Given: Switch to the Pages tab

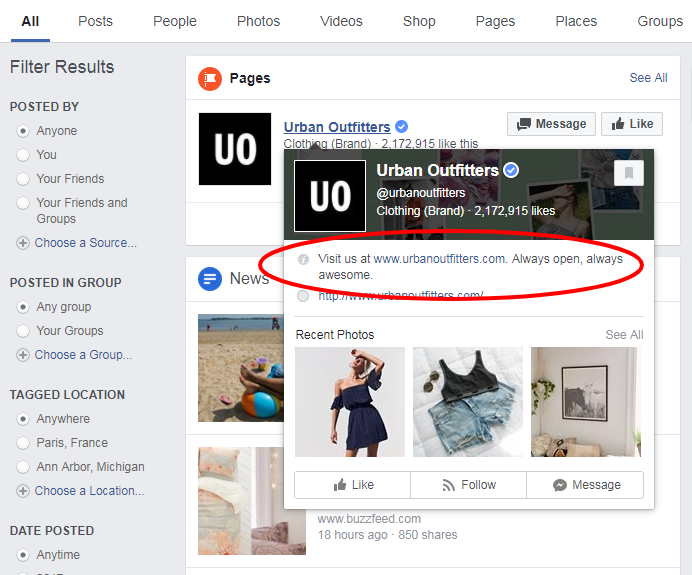Looking at the screenshot, I should point(495,21).
